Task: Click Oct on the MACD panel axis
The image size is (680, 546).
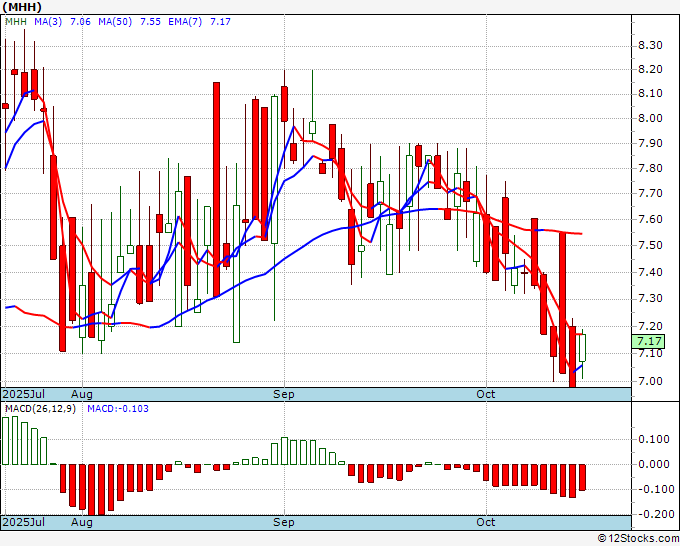Action: 486,522
